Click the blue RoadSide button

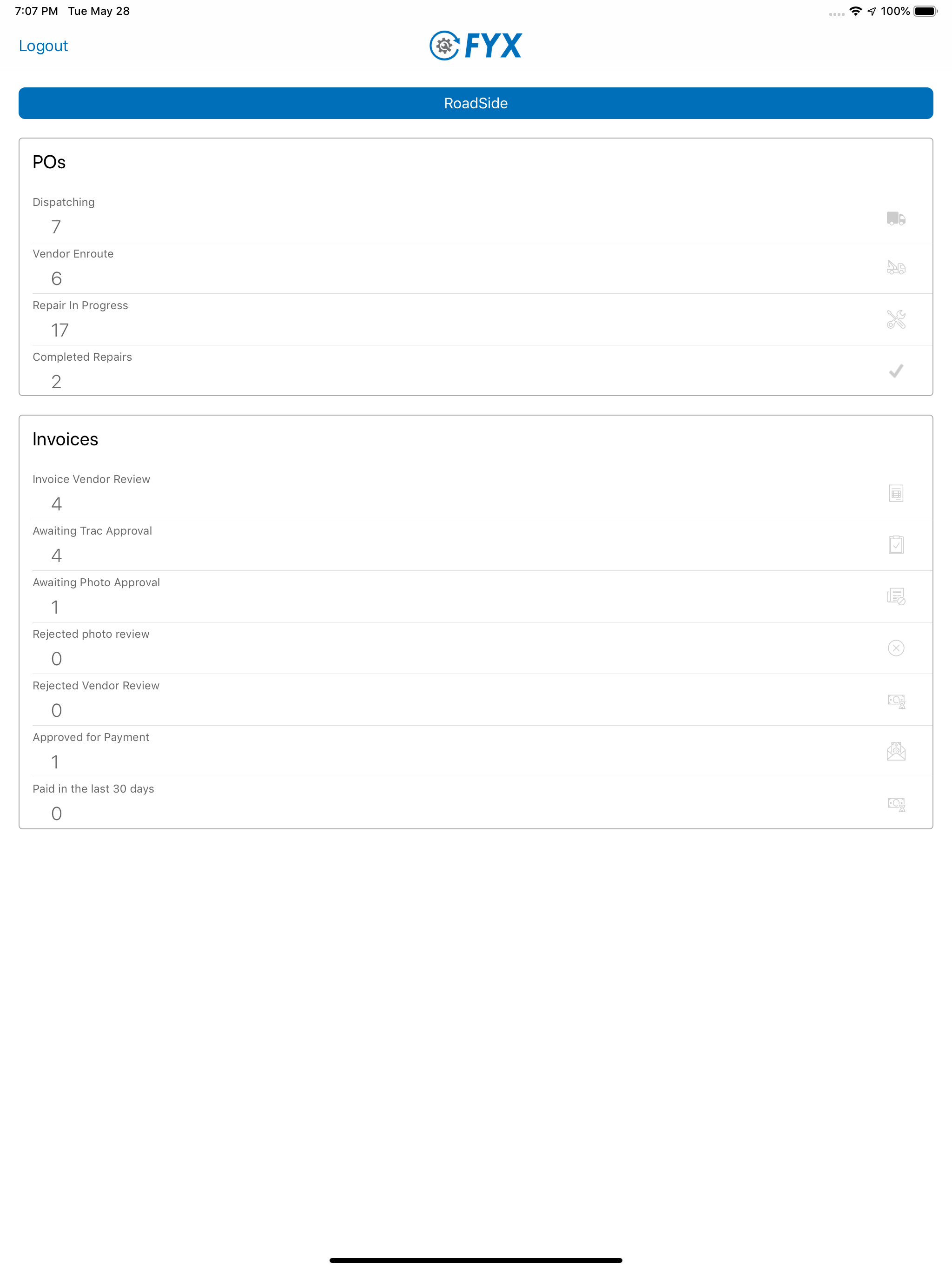tap(476, 103)
